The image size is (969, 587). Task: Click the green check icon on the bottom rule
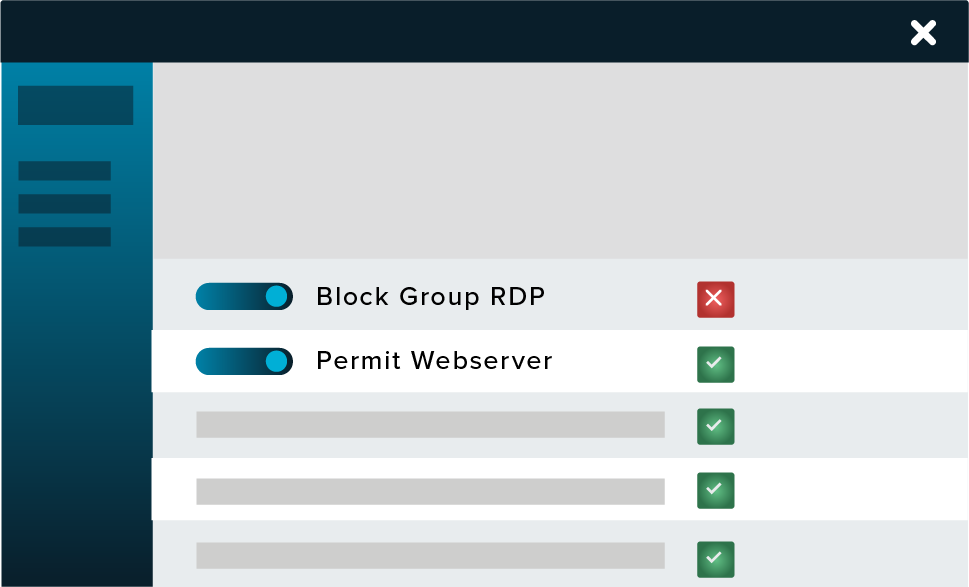pyautogui.click(x=715, y=559)
